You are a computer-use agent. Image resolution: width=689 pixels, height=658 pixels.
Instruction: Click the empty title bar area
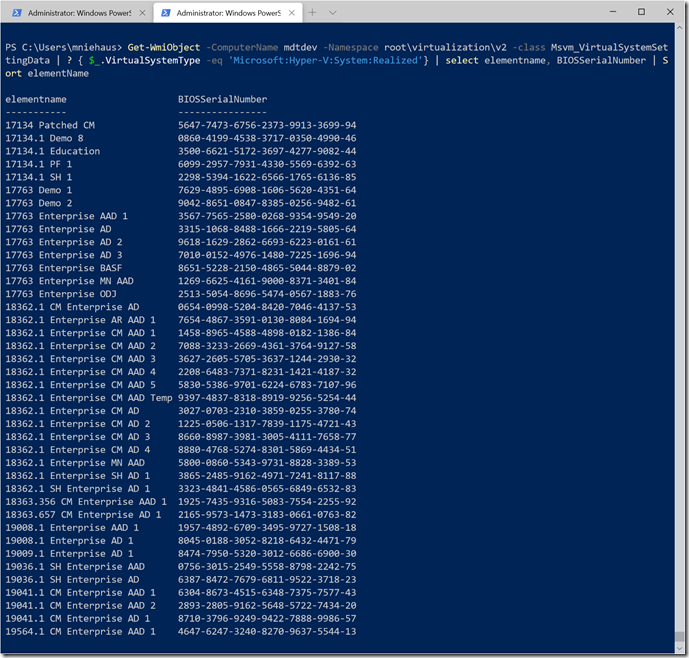[460, 12]
